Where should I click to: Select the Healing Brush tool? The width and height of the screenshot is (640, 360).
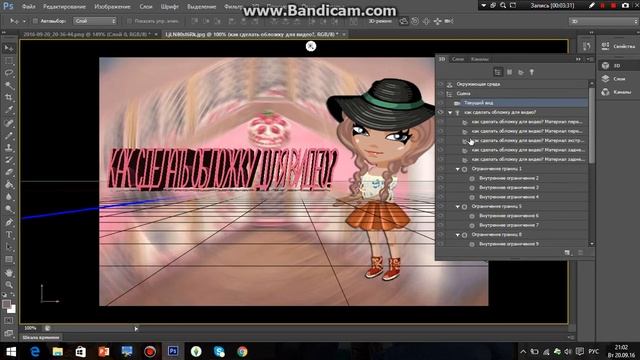(9, 122)
